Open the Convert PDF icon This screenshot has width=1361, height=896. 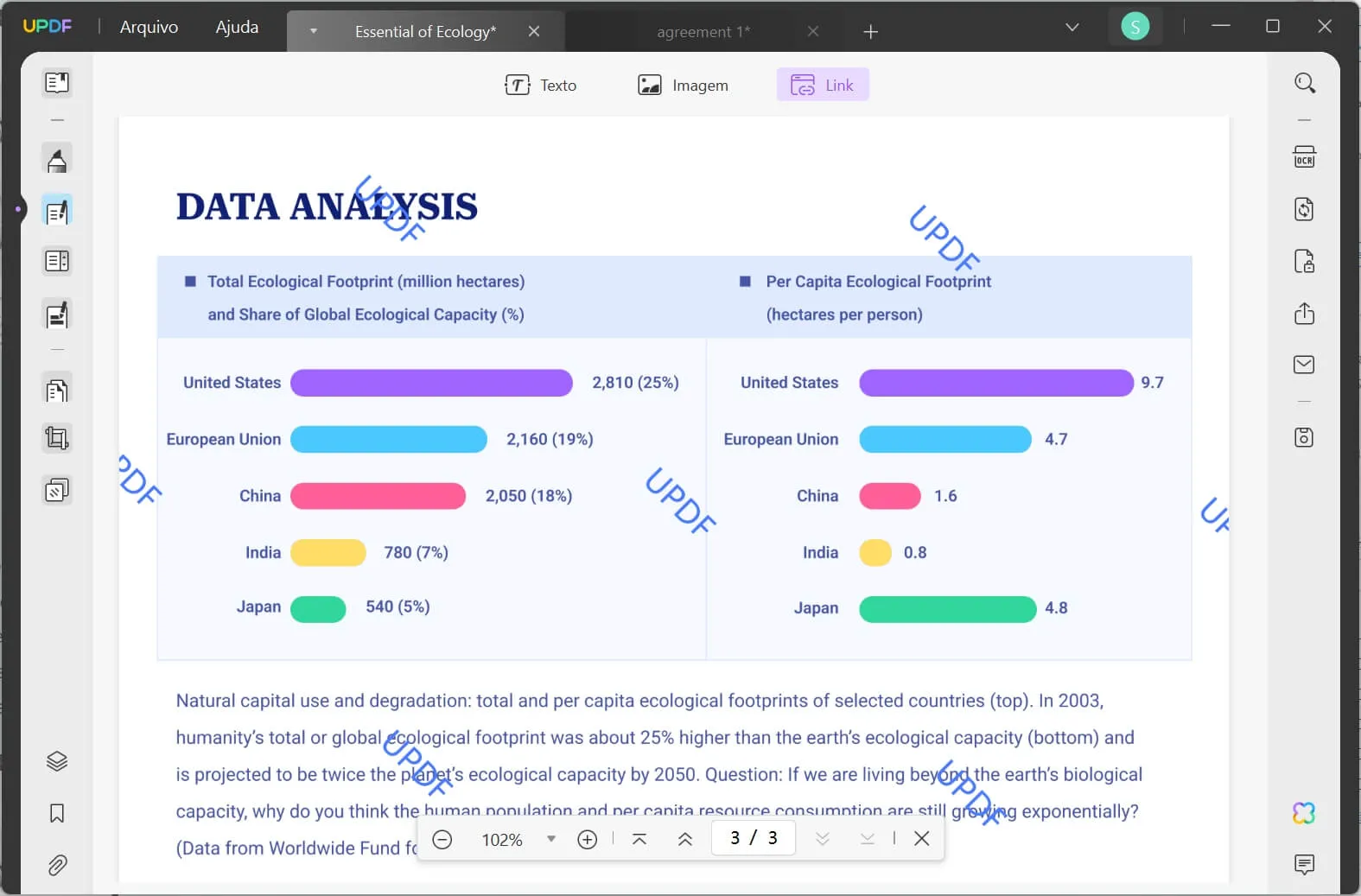(1305, 209)
